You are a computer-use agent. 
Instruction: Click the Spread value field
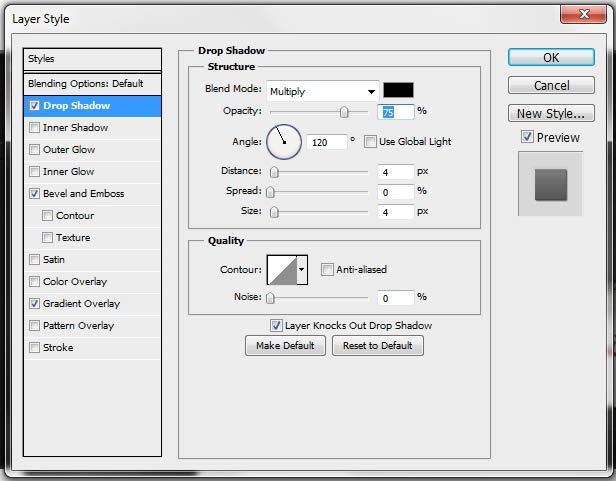coord(396,192)
